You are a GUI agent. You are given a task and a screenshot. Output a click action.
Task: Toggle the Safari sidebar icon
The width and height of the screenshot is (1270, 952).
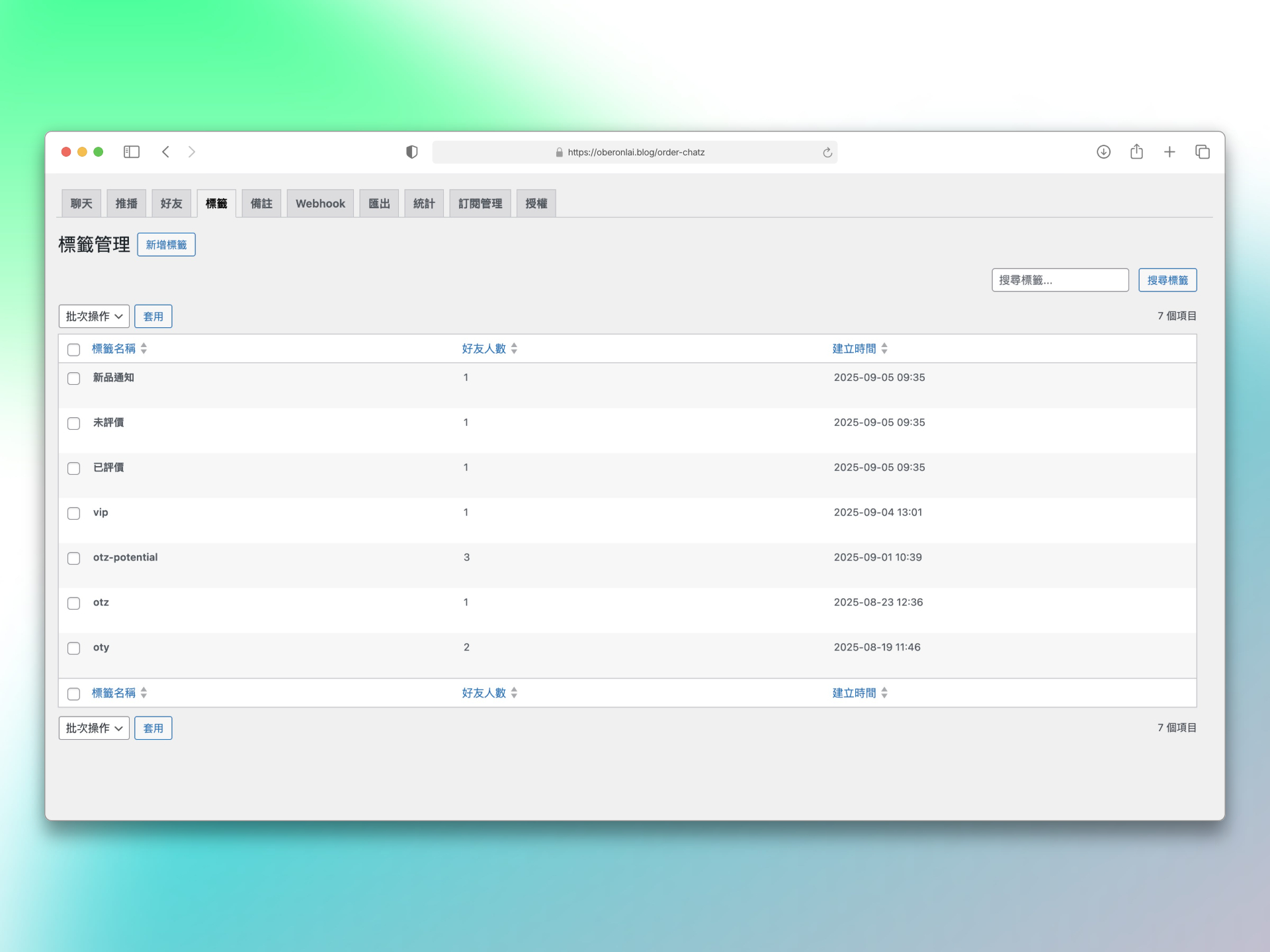[x=132, y=152]
